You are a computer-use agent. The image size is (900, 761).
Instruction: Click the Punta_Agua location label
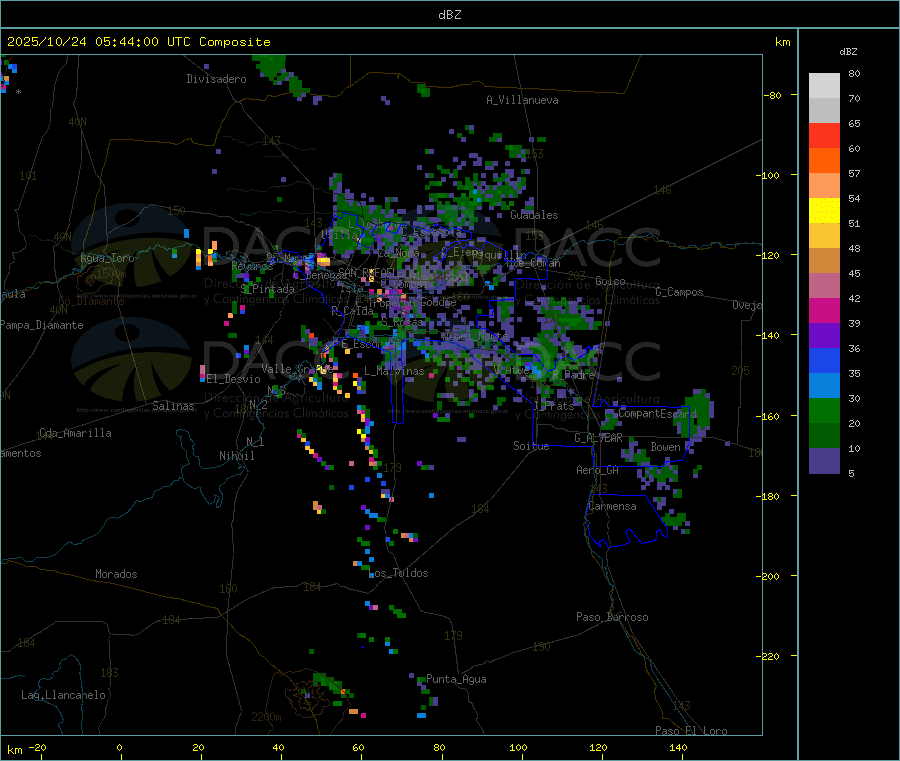click(456, 679)
